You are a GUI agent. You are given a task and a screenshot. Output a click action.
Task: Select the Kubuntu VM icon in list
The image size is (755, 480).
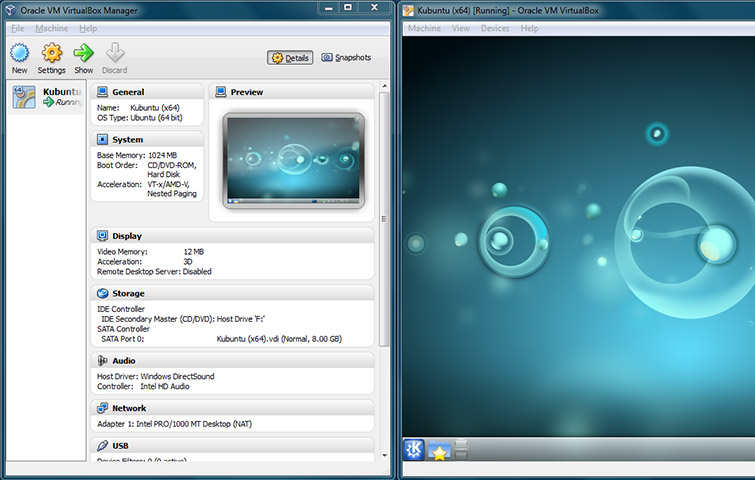pos(24,97)
